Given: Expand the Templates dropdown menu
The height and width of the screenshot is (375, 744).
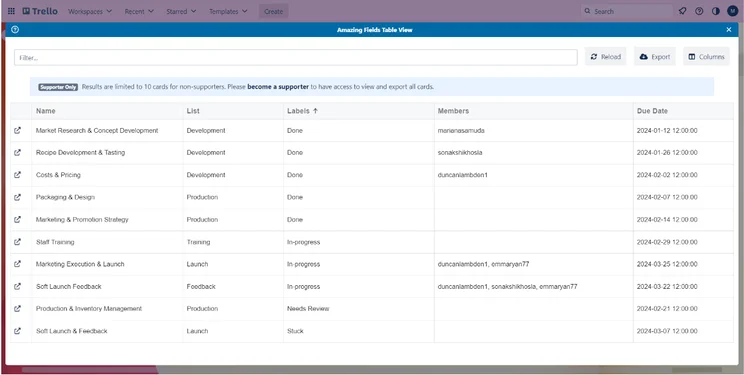Looking at the screenshot, I should [x=228, y=11].
